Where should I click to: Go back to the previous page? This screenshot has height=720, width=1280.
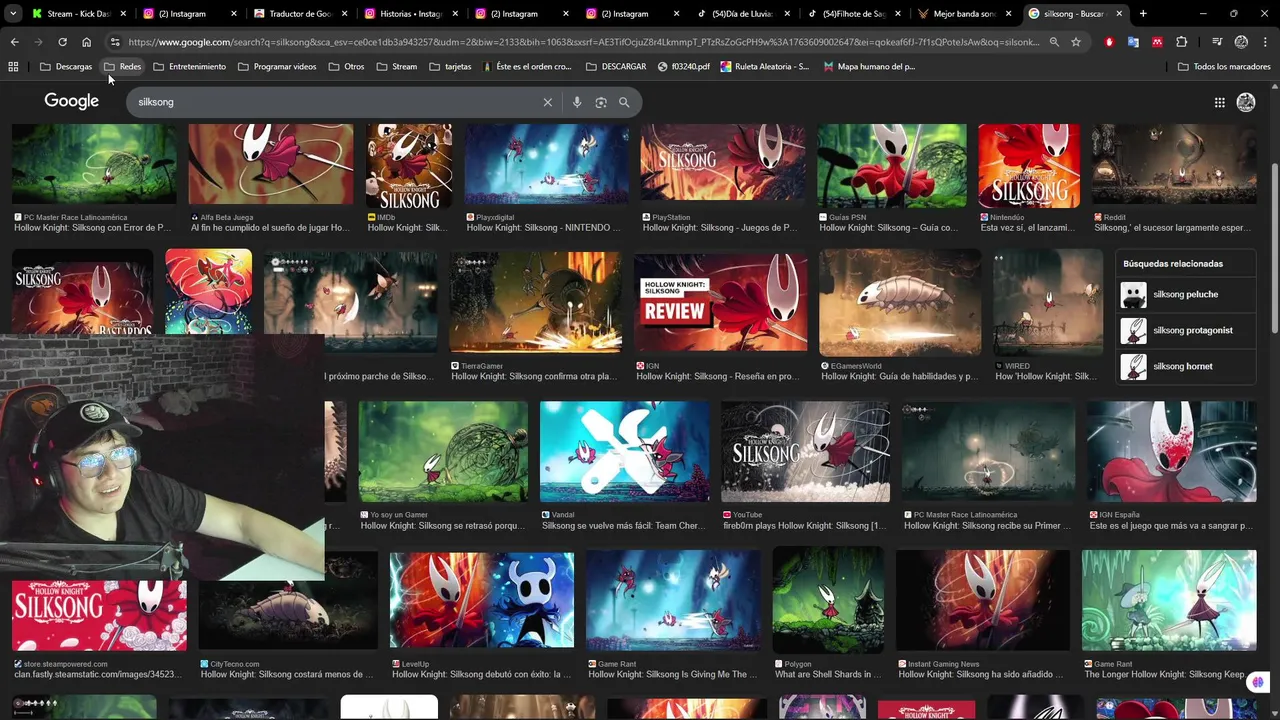(x=14, y=42)
